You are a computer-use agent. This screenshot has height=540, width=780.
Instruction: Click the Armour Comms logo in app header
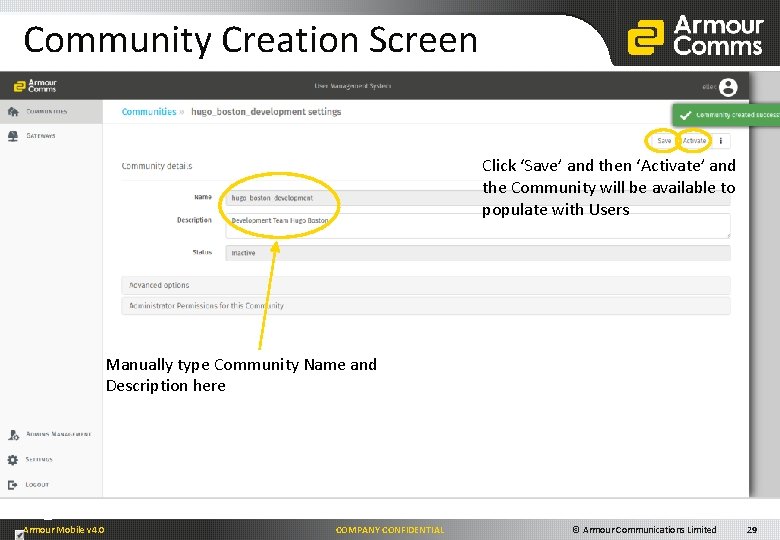[35, 86]
